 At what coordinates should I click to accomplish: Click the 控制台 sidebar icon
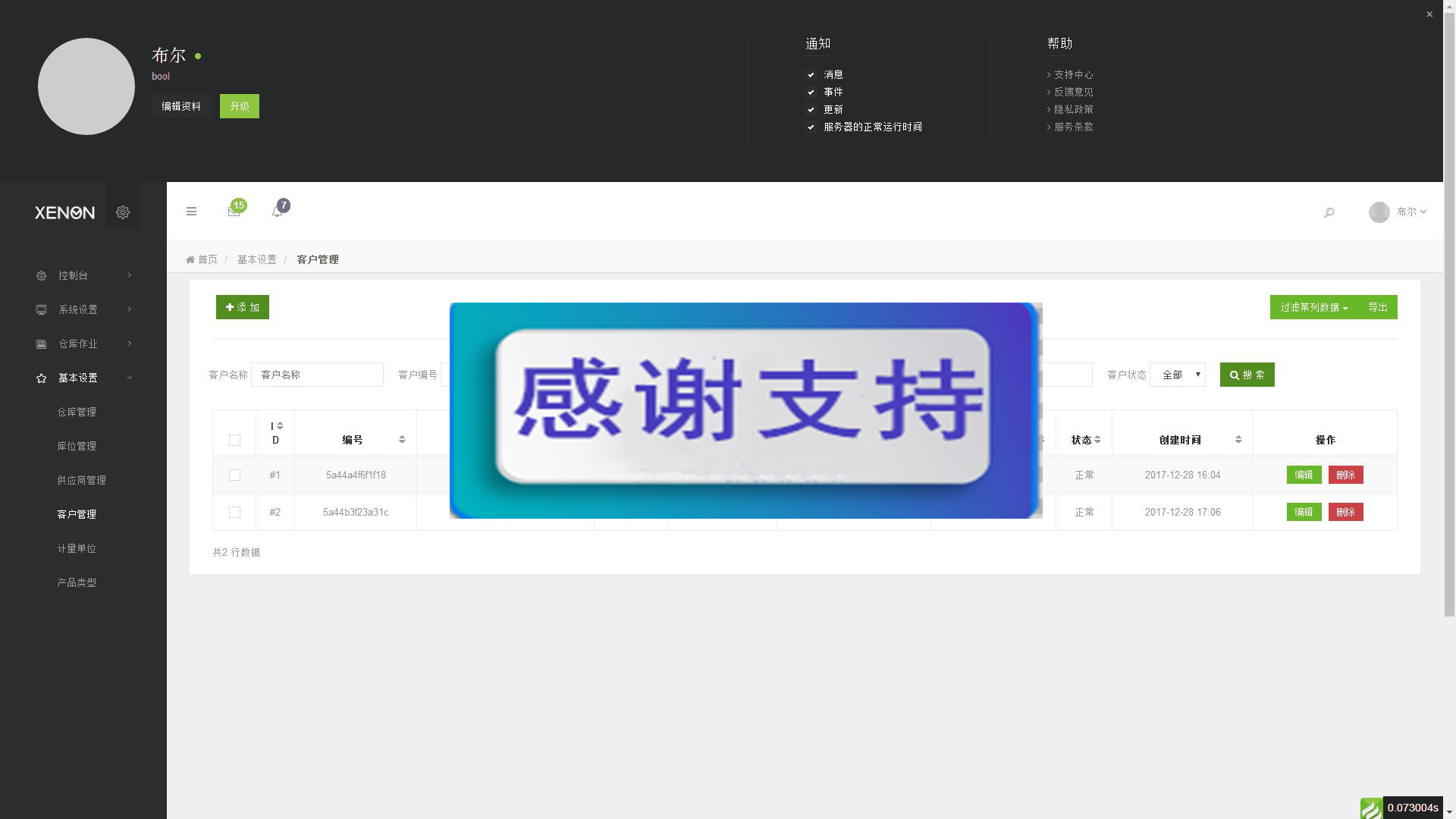[x=42, y=275]
